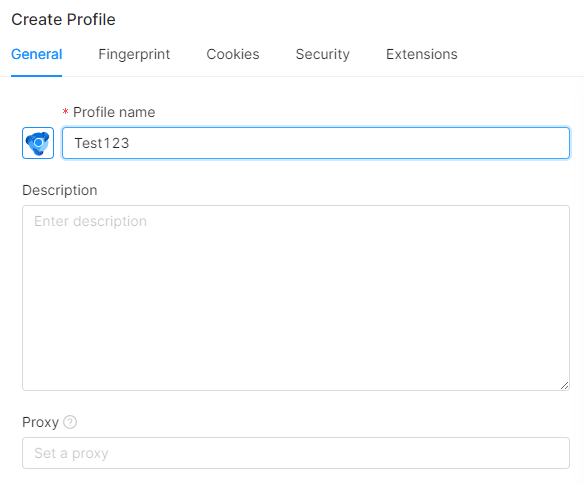
Task: Select the Extensions tab
Action: [x=422, y=54]
